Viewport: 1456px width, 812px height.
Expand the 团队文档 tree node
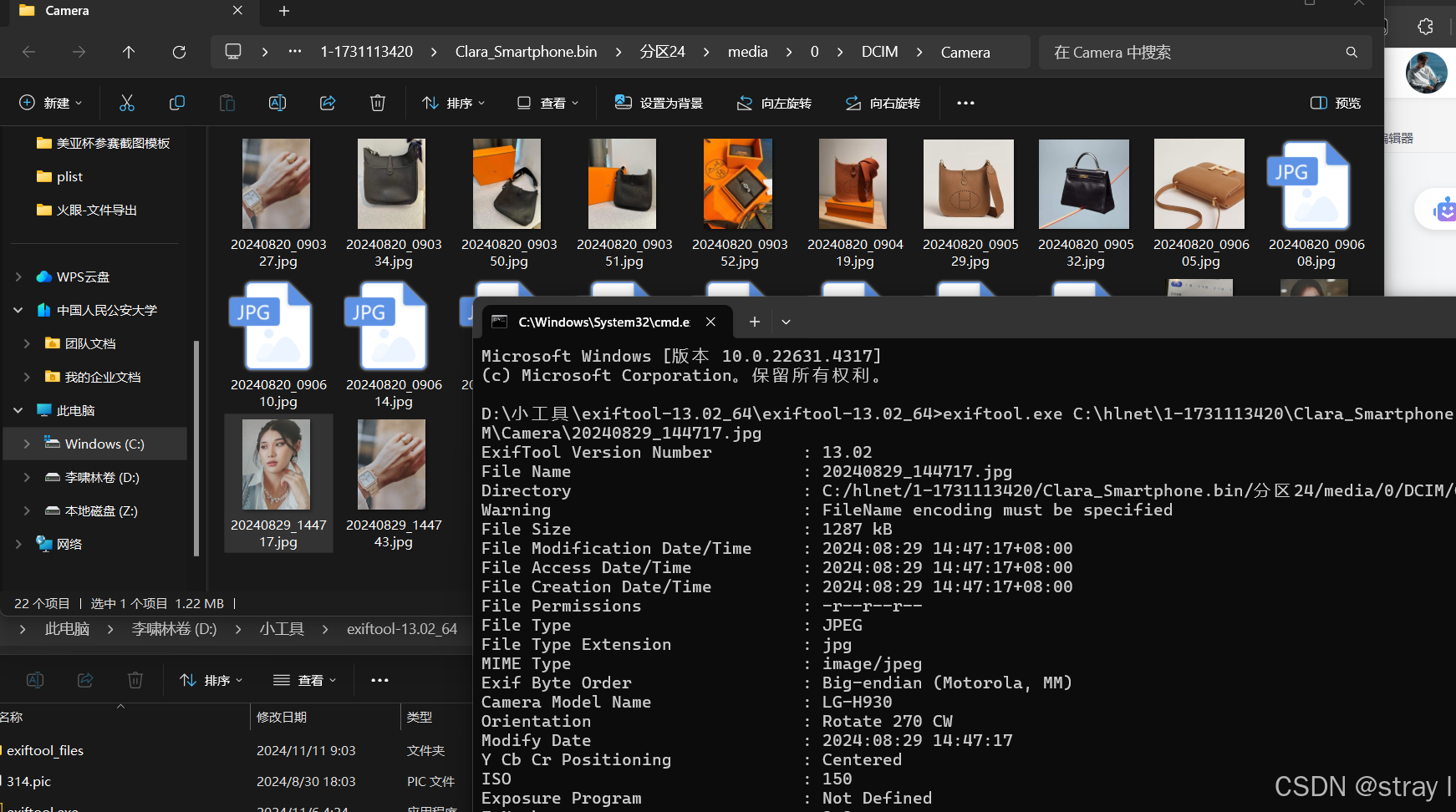tap(27, 343)
